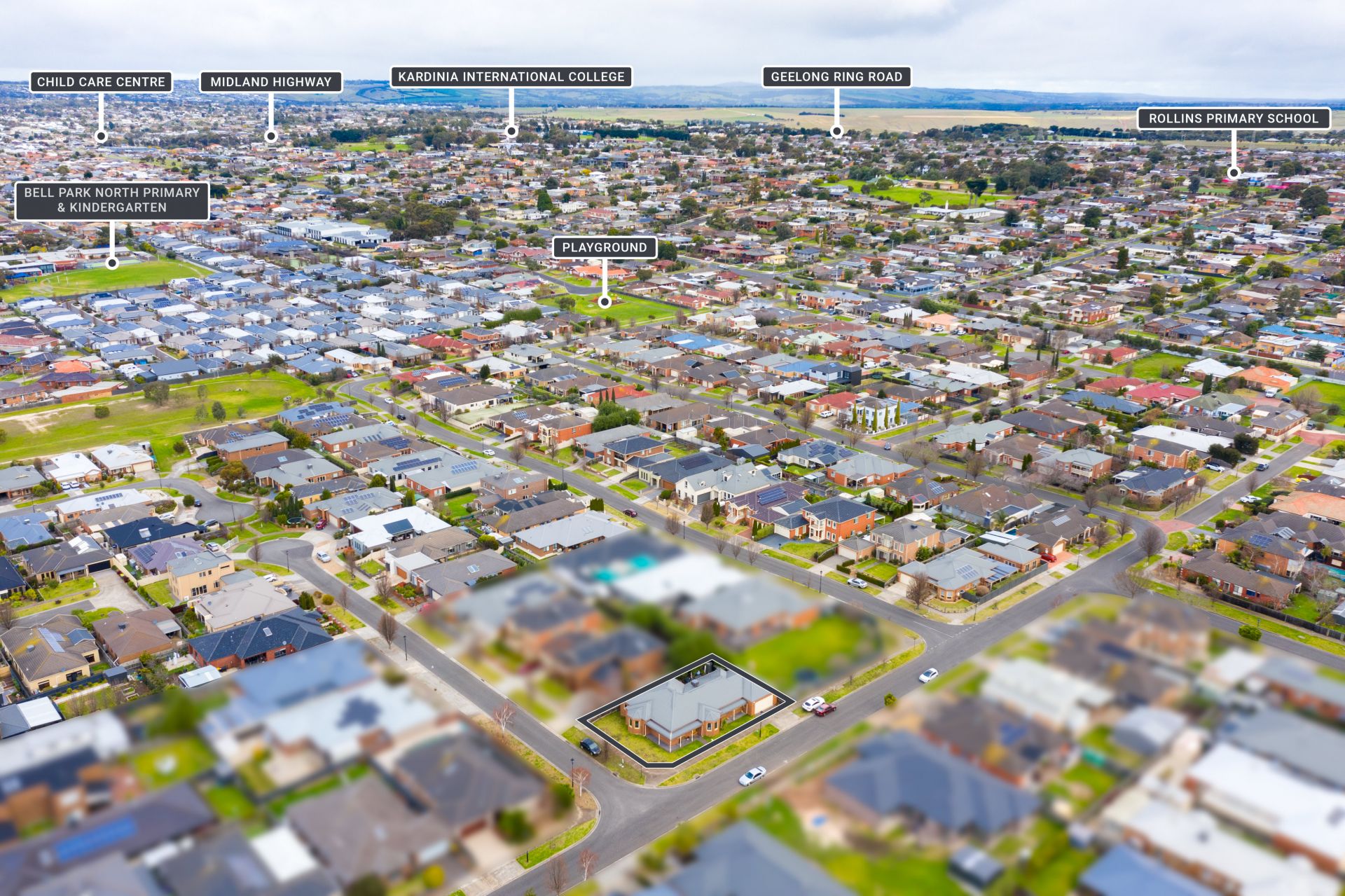Click the Geelong Ring Road pin dot
The width and height of the screenshot is (1345, 896).
tap(836, 131)
